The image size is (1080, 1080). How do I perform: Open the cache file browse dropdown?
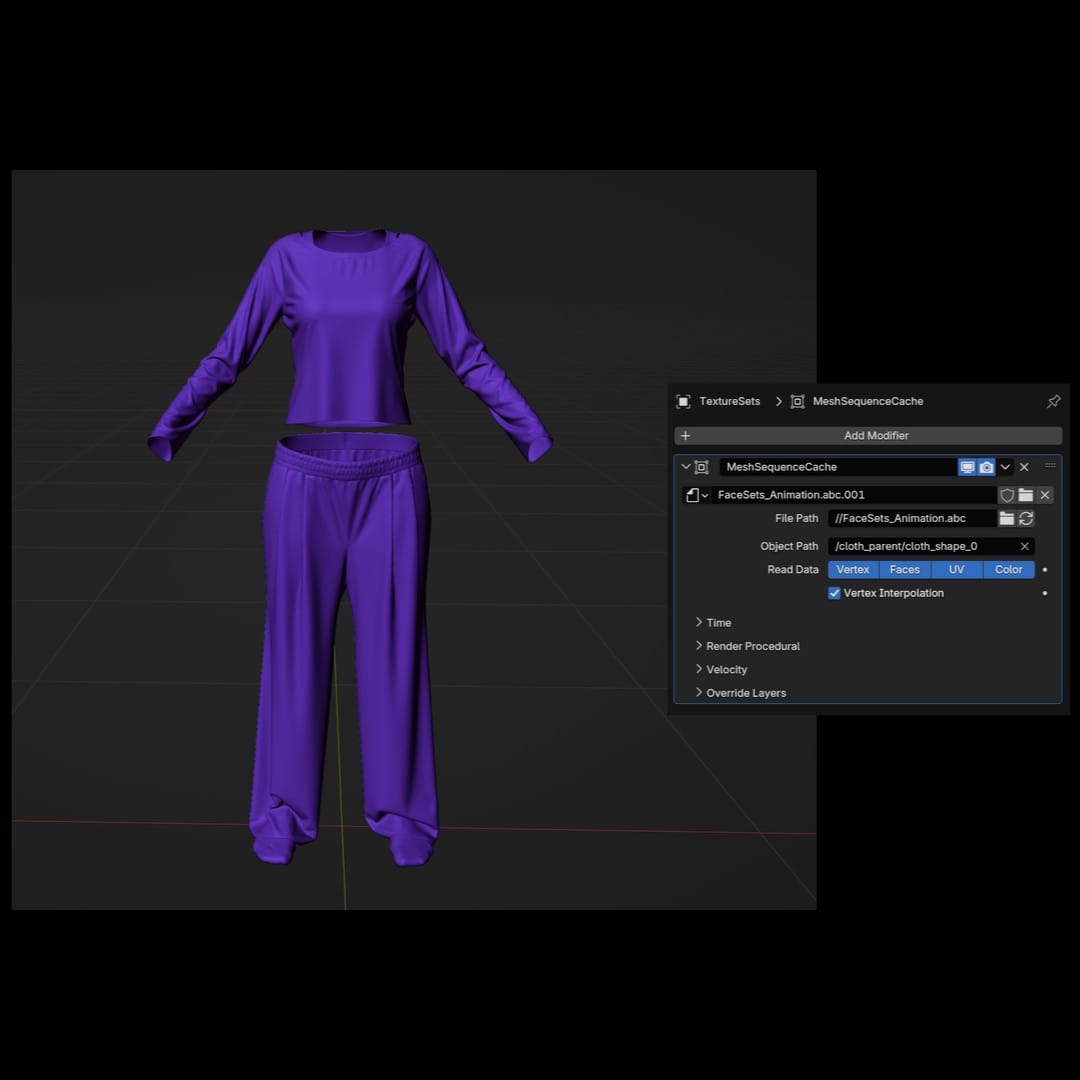click(x=696, y=495)
